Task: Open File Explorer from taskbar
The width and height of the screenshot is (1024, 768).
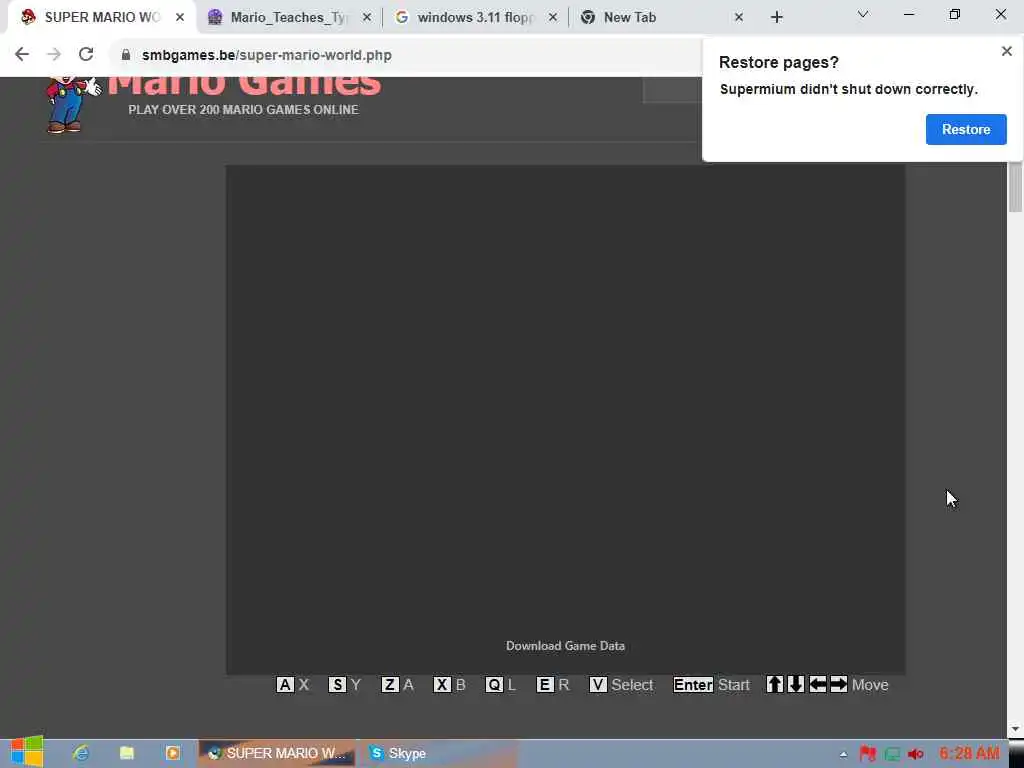Action: pyautogui.click(x=127, y=753)
